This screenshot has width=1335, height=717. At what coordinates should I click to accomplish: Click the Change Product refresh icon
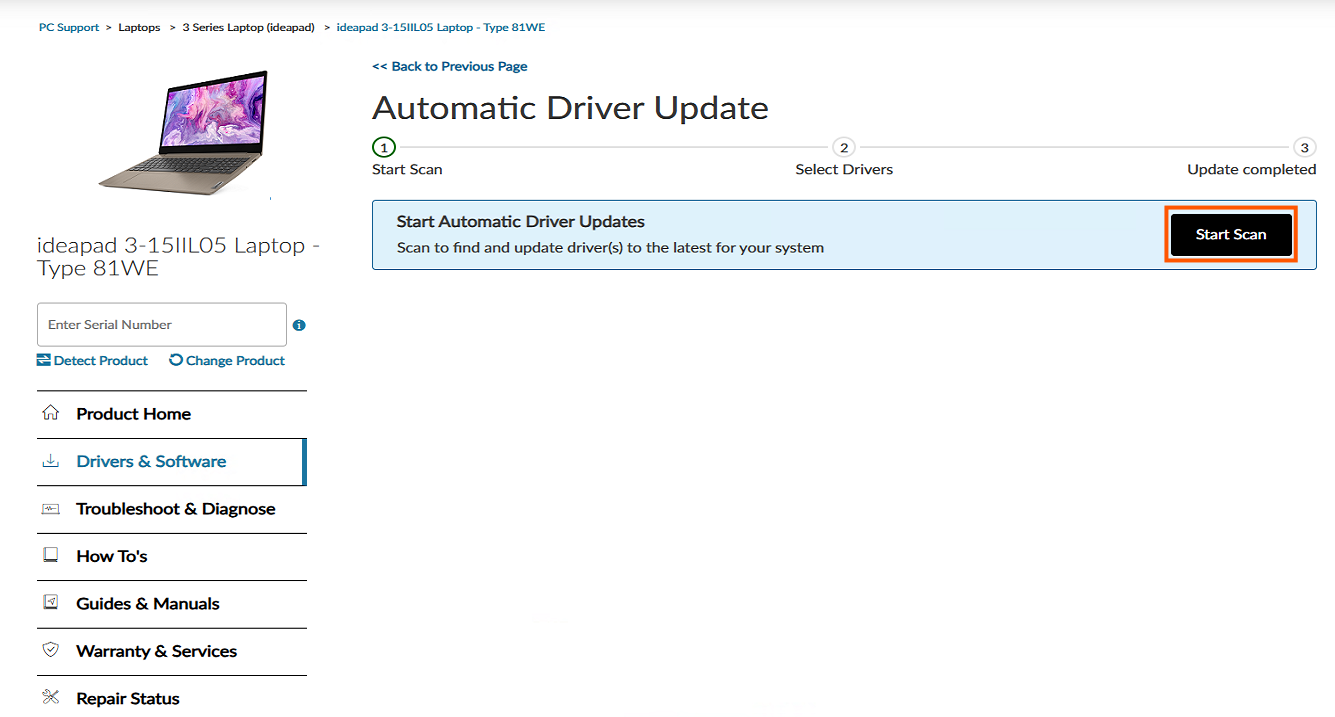tap(176, 360)
